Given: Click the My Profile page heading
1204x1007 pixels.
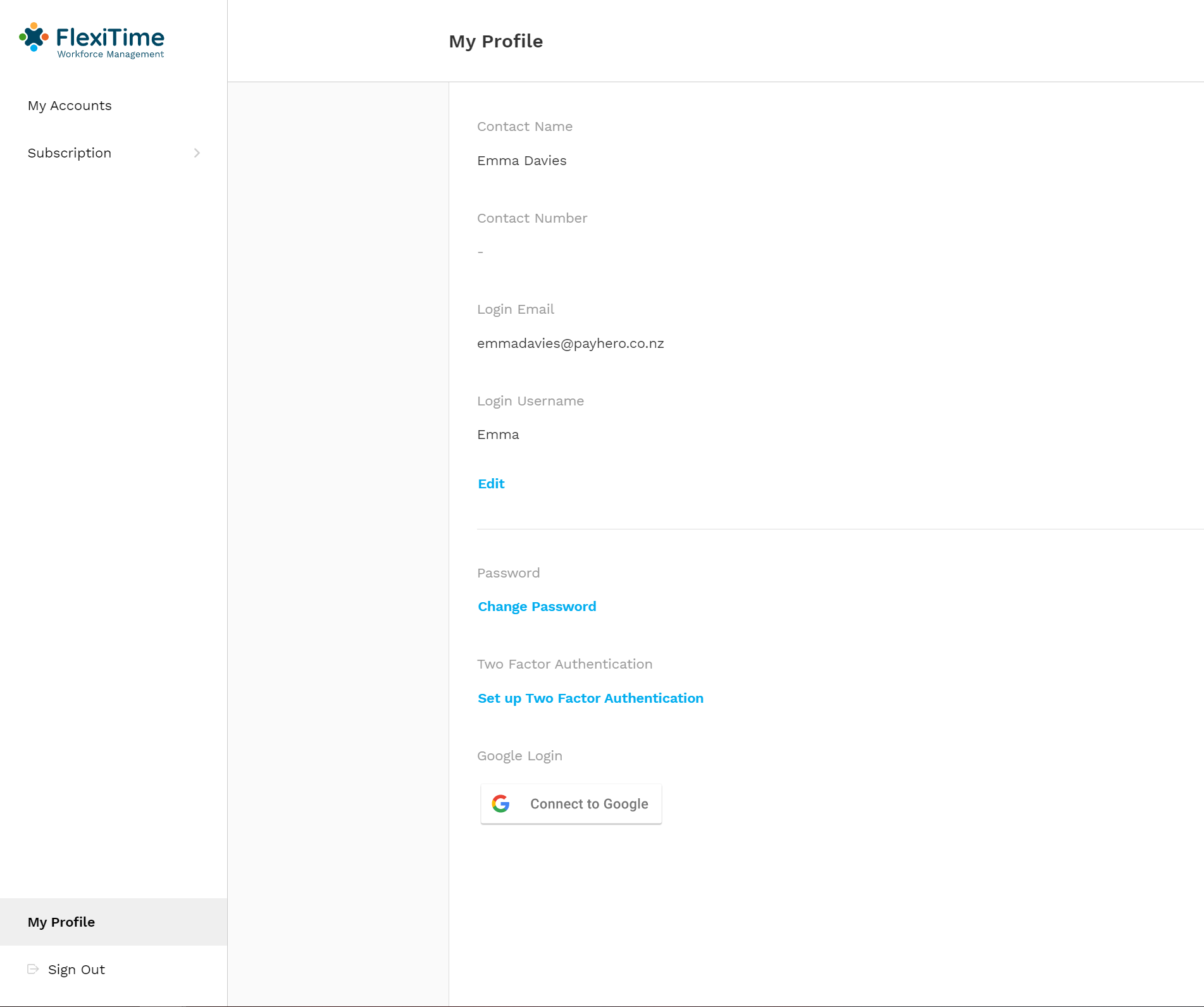Looking at the screenshot, I should pos(496,41).
